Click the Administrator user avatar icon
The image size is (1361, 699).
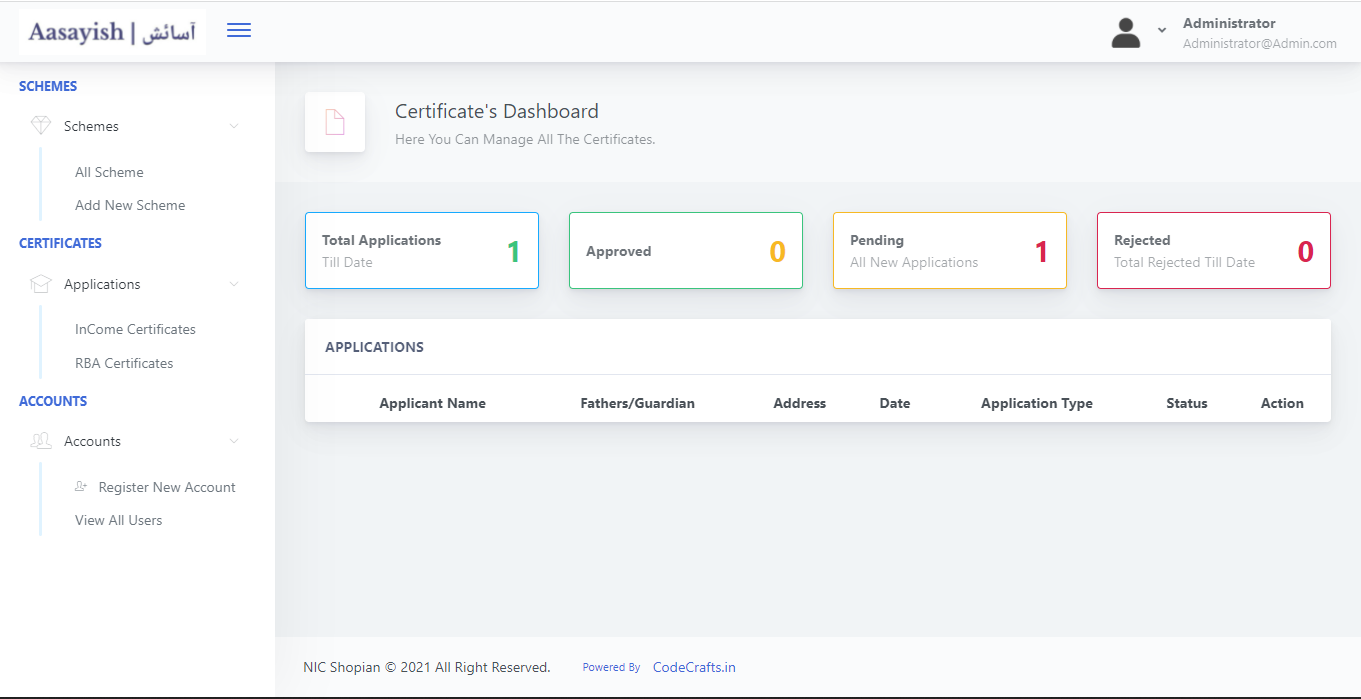[x=1126, y=33]
